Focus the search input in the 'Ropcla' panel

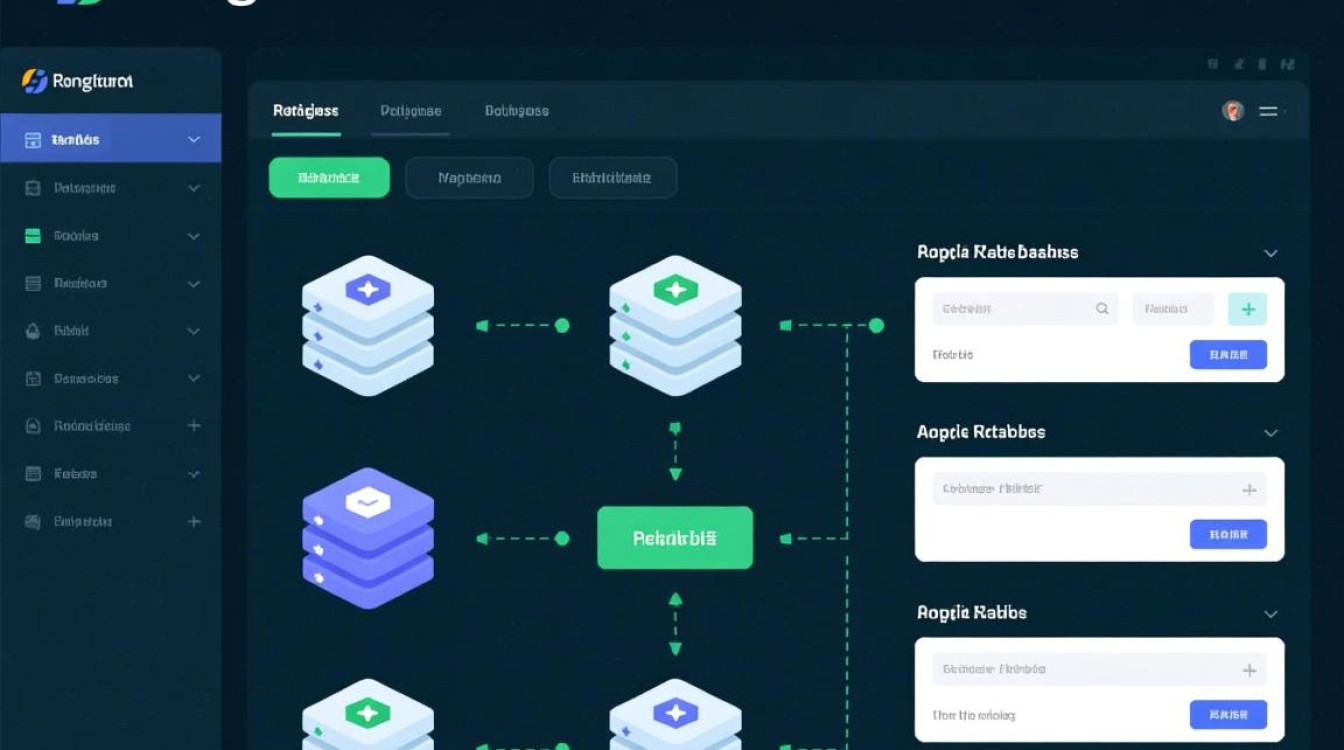coord(1010,309)
